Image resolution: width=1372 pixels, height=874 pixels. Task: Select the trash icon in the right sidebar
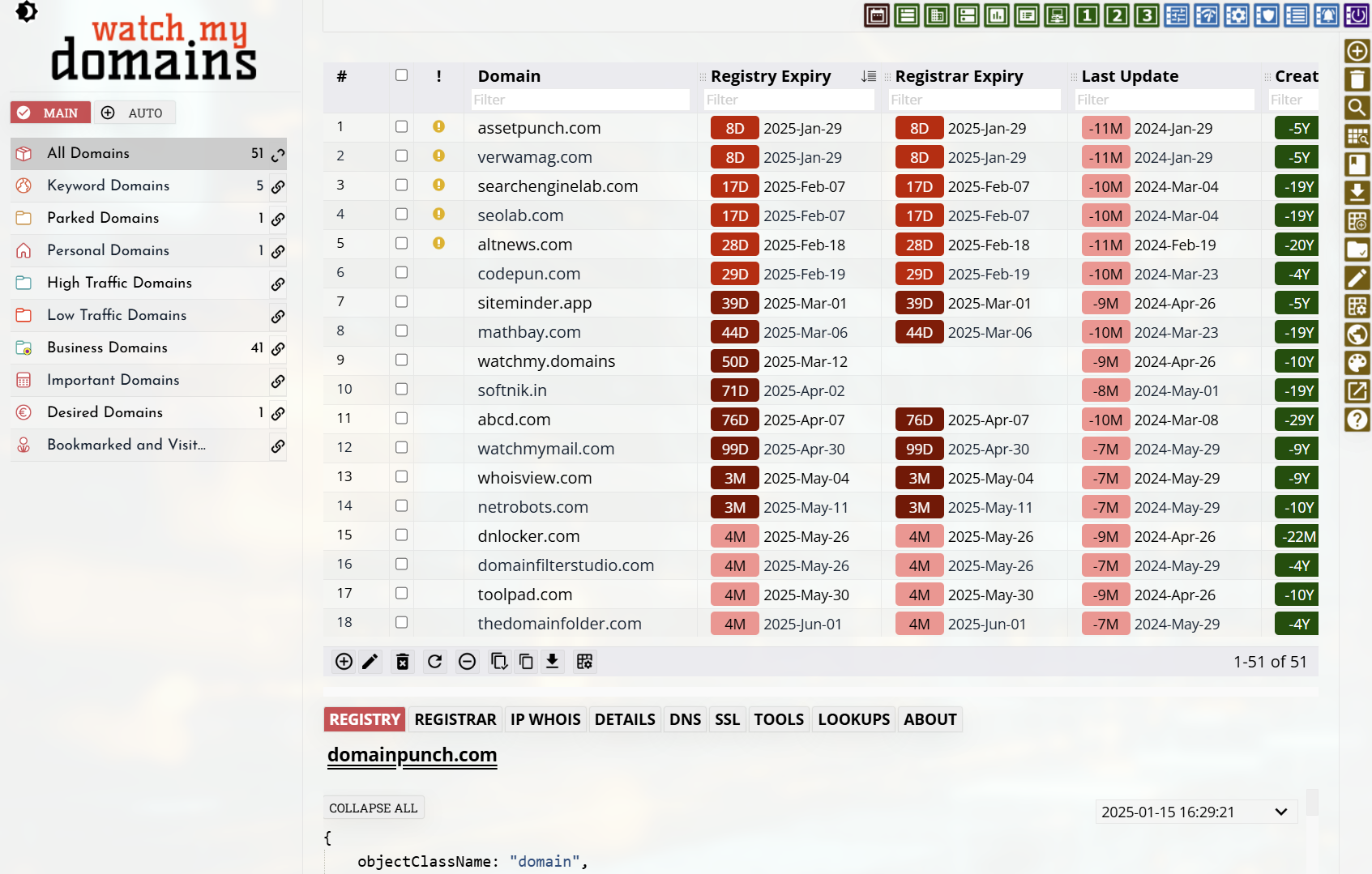[1357, 79]
